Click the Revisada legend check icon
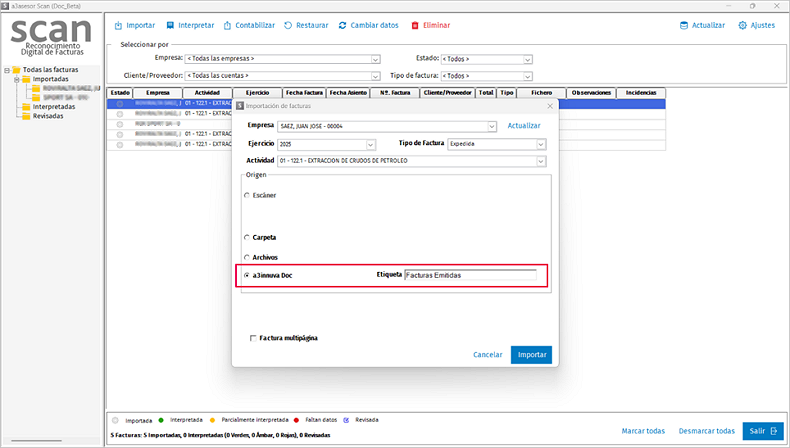Screen dimensions: 790x448 [x=346, y=420]
